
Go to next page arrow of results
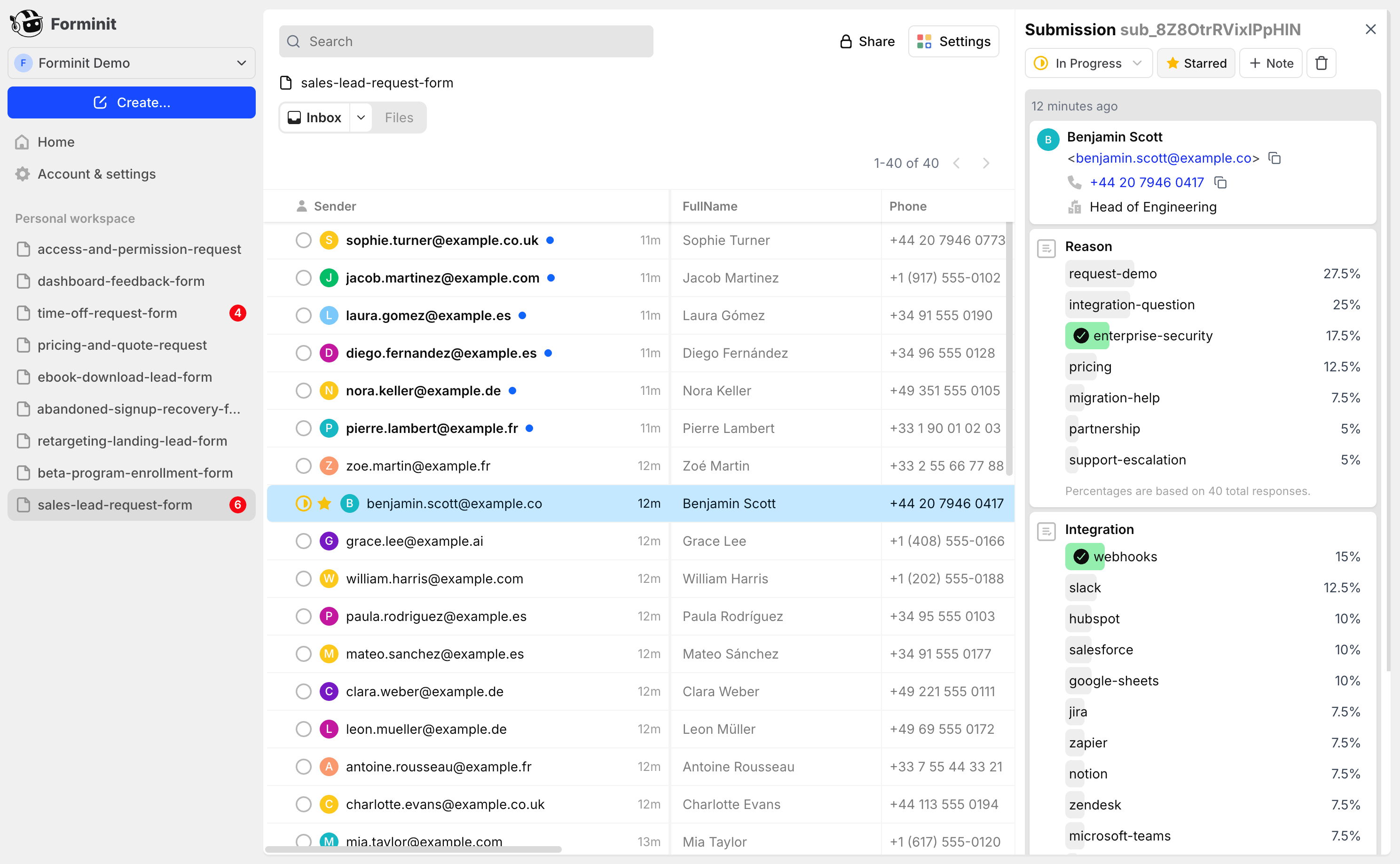(986, 164)
